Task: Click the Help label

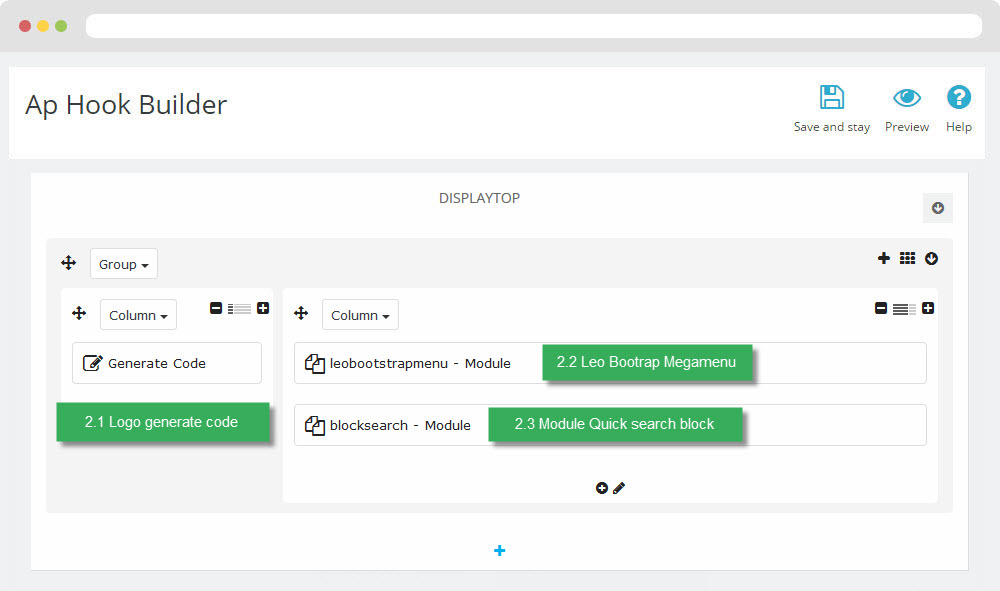Action: point(959,127)
